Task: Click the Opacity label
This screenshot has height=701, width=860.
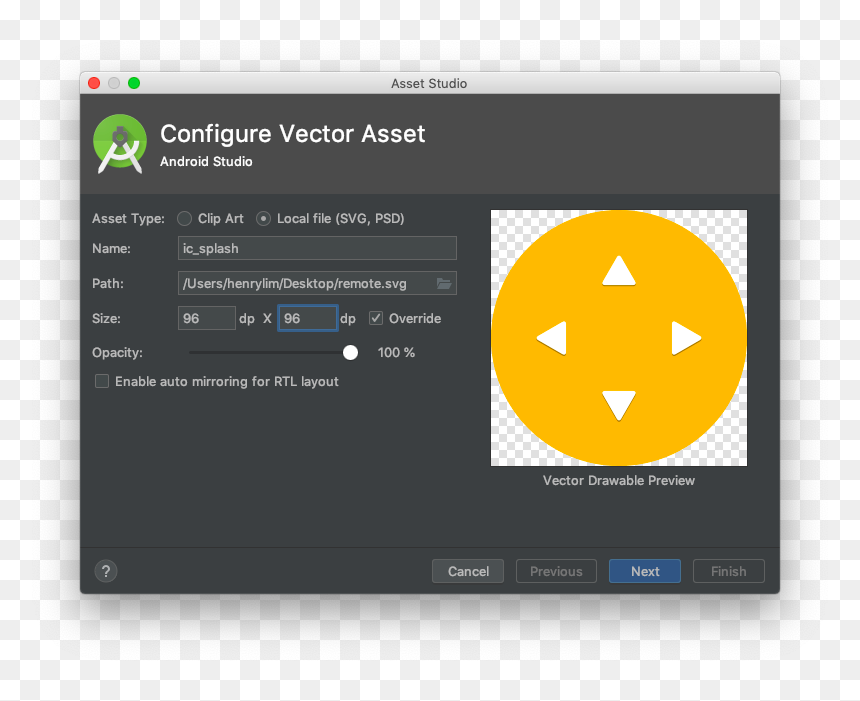Action: click(x=117, y=353)
